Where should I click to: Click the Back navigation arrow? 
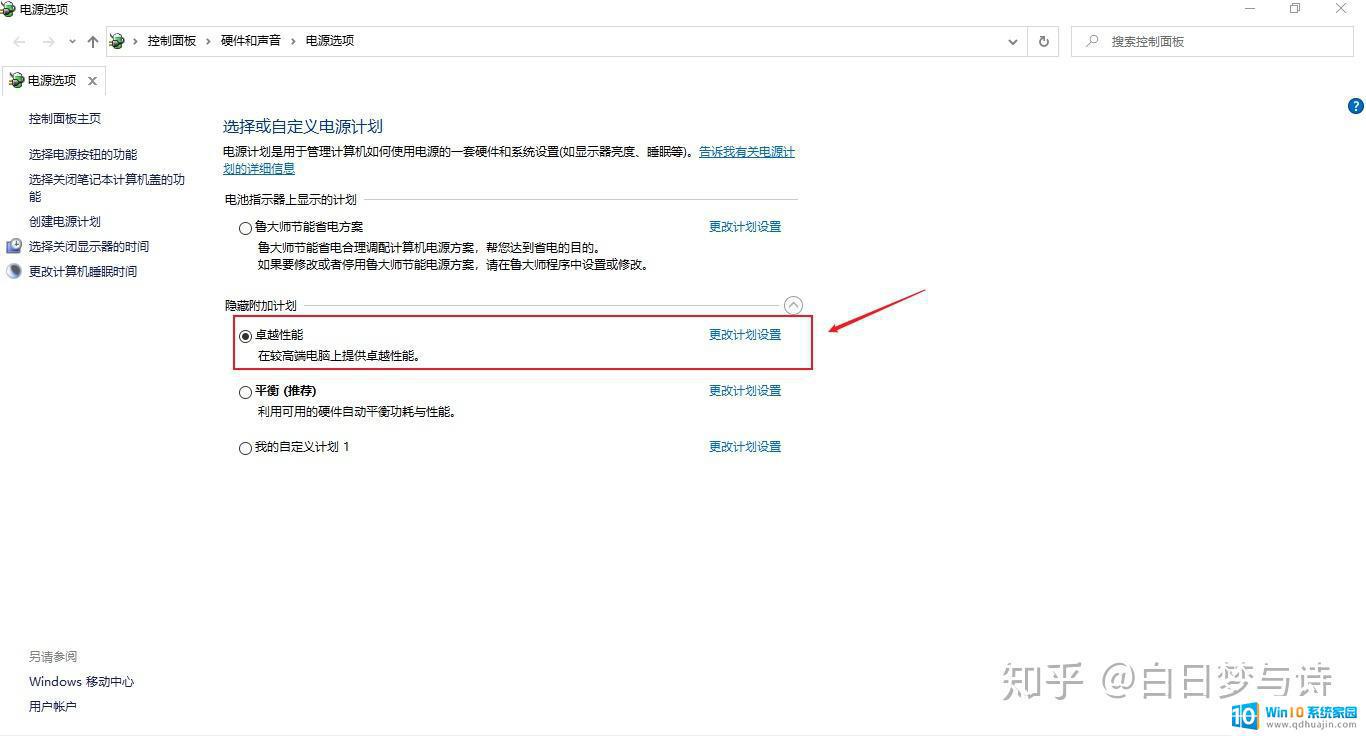pos(19,41)
